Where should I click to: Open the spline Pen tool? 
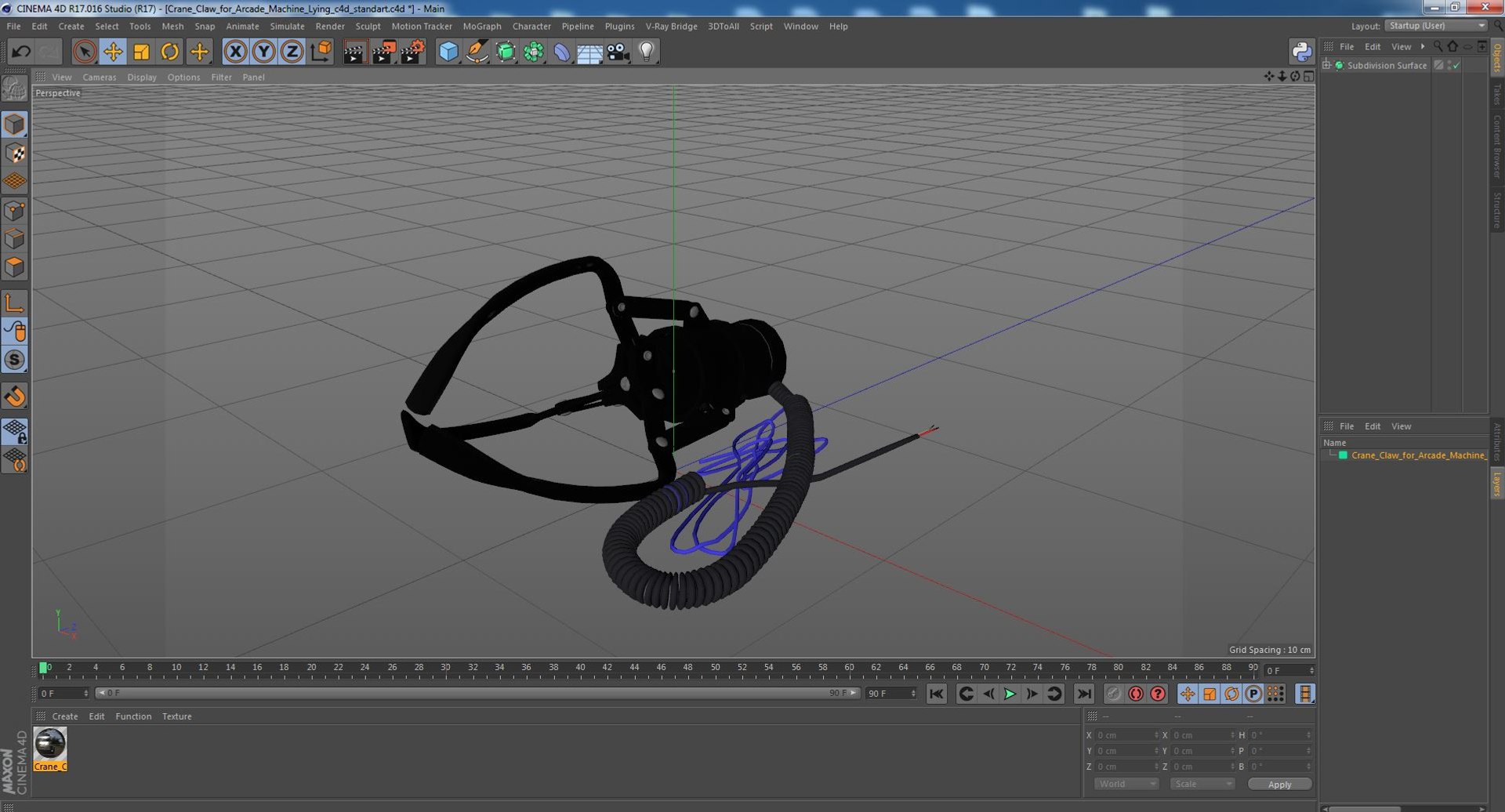point(477,52)
